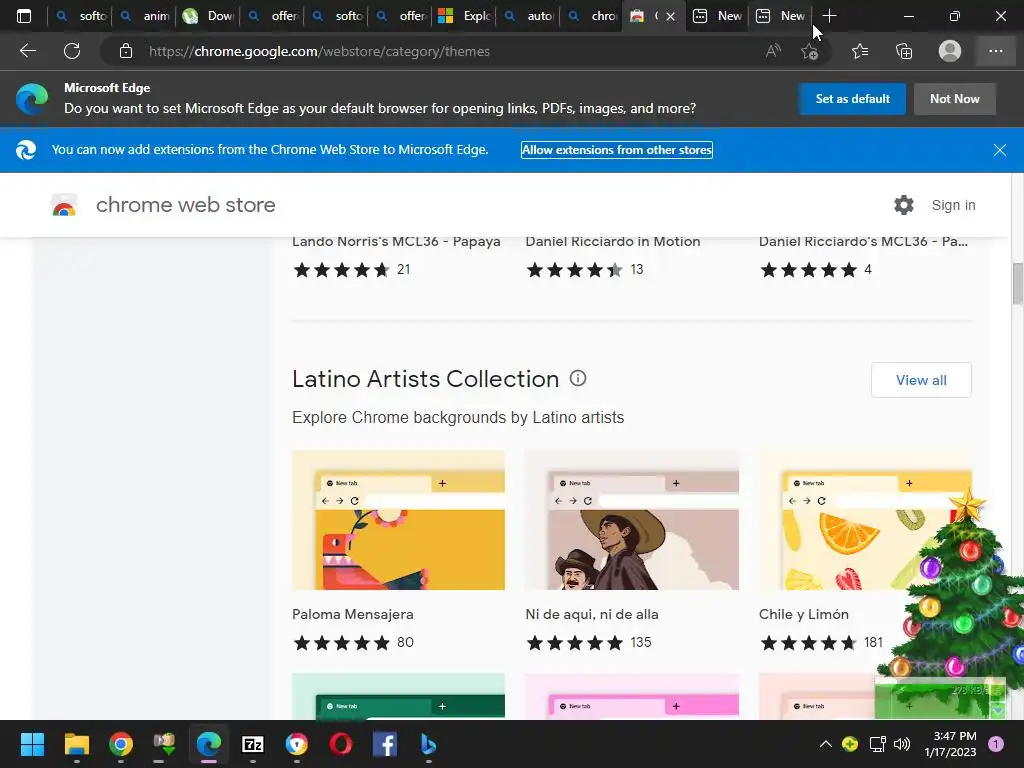
Task: Switch to the 'Dow' tab
Action: click(x=208, y=16)
